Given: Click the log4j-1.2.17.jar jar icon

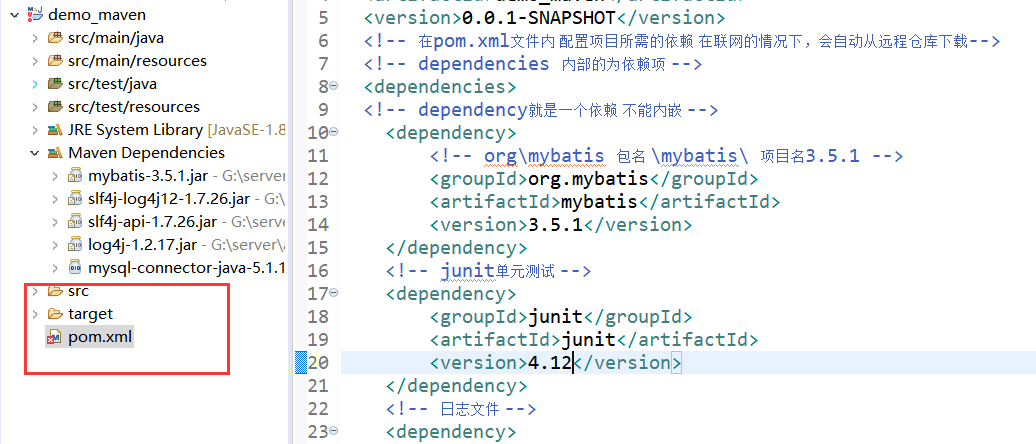Looking at the screenshot, I should point(75,245).
